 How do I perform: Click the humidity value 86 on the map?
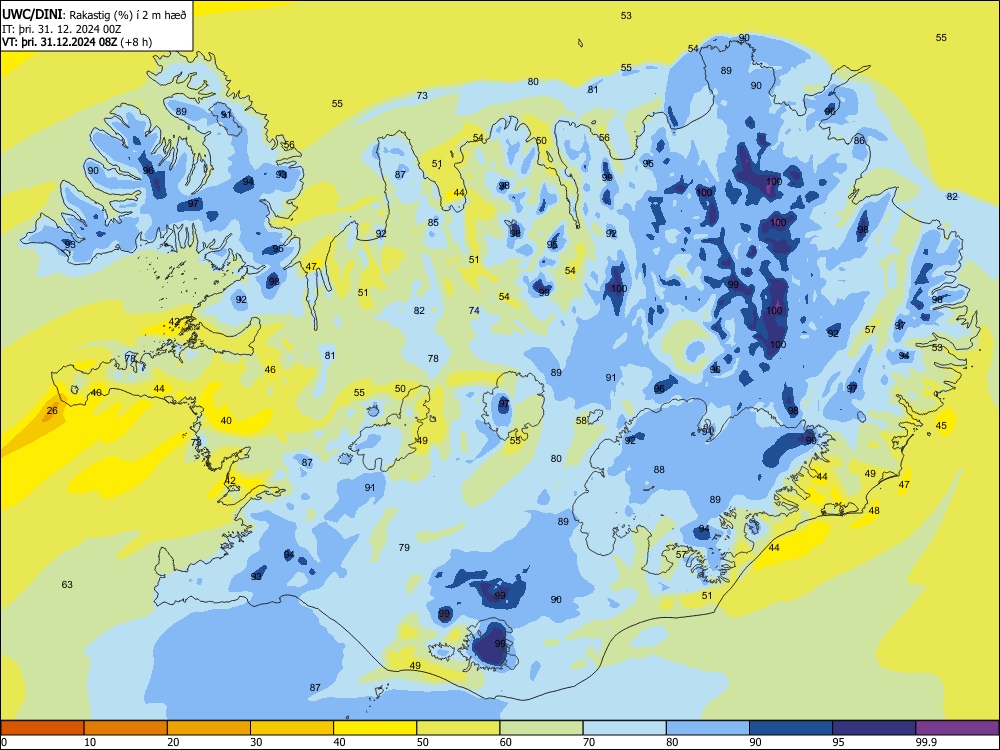click(859, 140)
